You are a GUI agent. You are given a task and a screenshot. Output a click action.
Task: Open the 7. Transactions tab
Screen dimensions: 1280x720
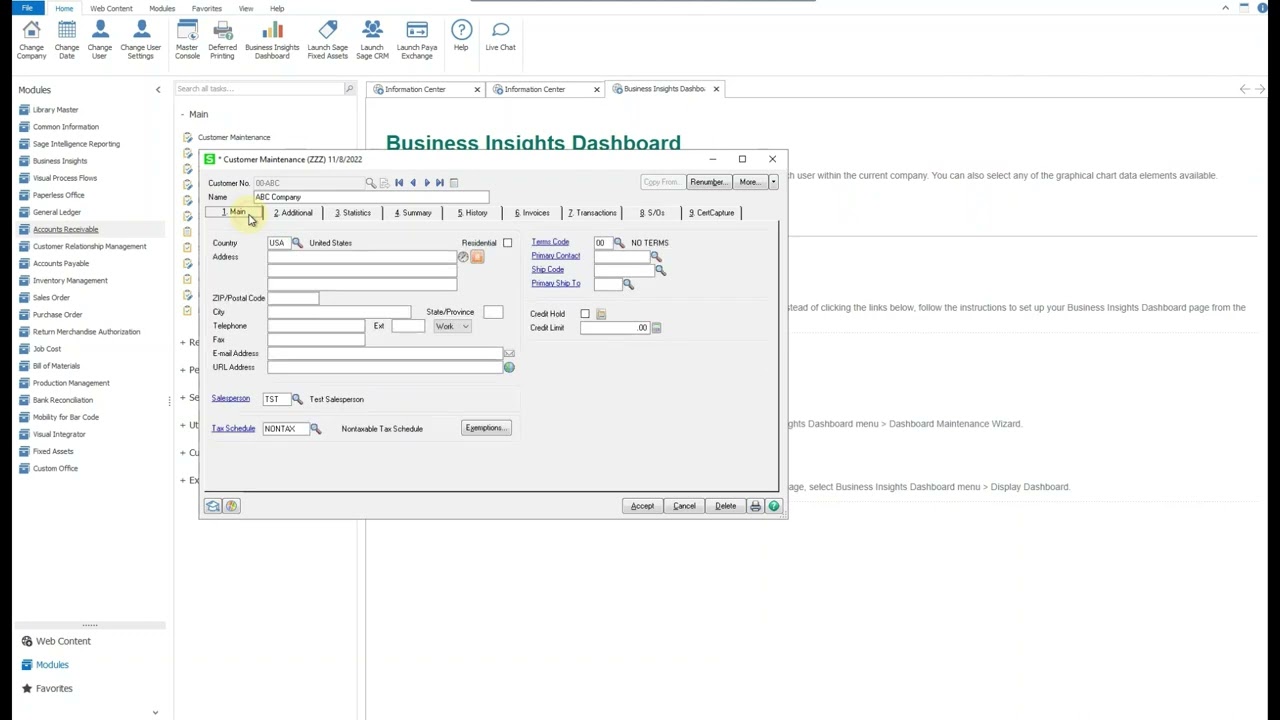pyautogui.click(x=592, y=213)
